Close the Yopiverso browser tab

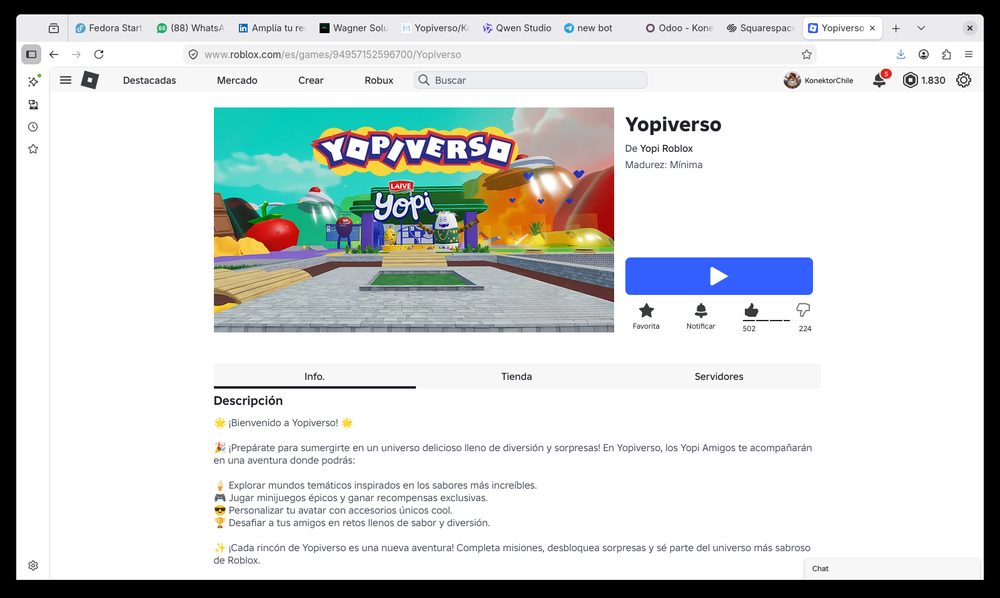[x=872, y=28]
